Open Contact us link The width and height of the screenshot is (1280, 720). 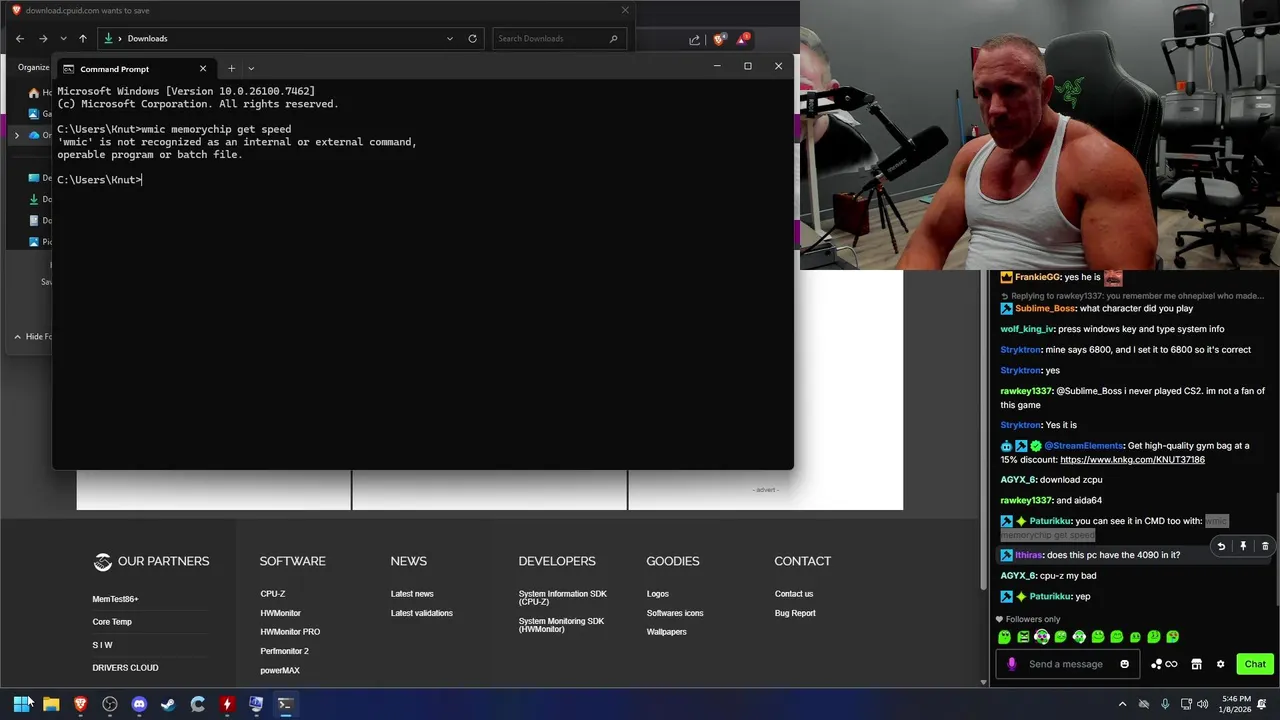pos(794,594)
